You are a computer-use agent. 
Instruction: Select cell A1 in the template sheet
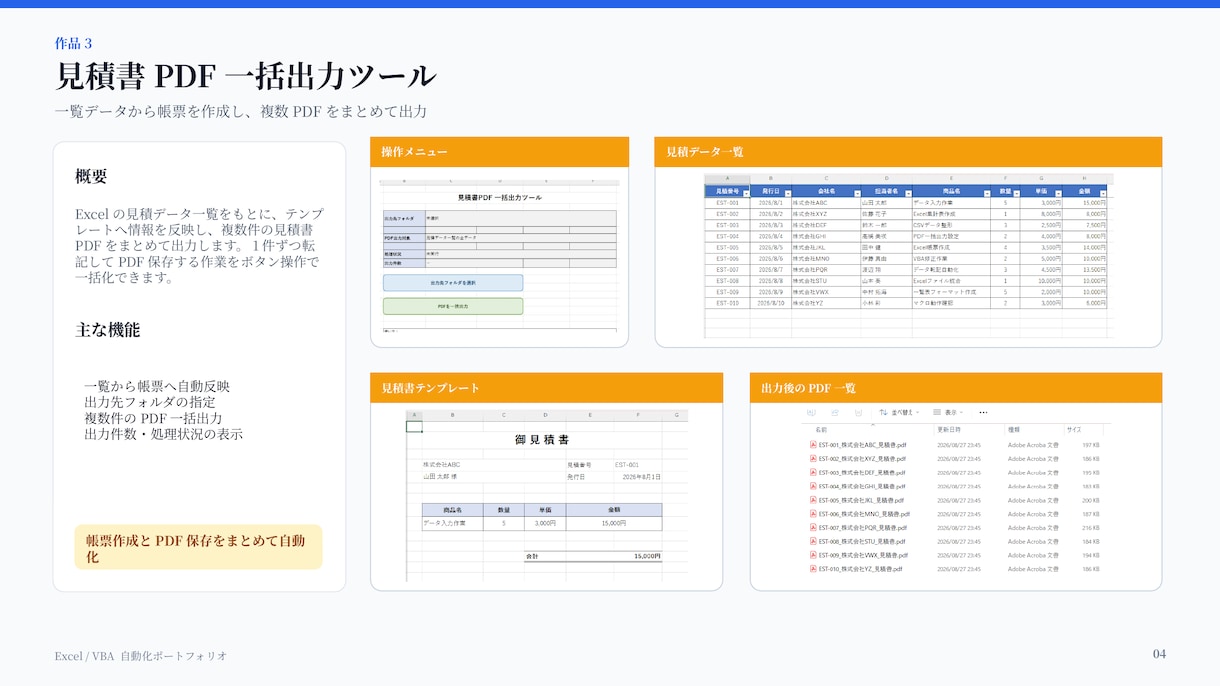point(414,427)
